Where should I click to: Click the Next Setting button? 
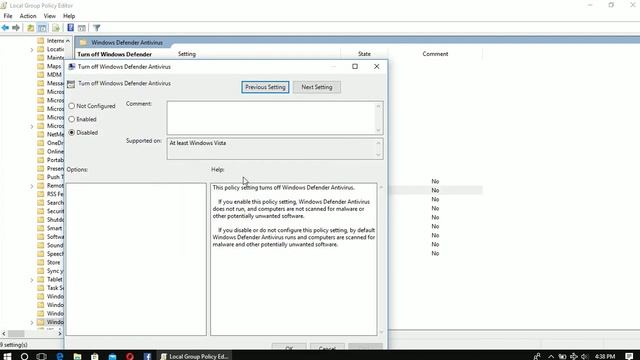tap(317, 87)
